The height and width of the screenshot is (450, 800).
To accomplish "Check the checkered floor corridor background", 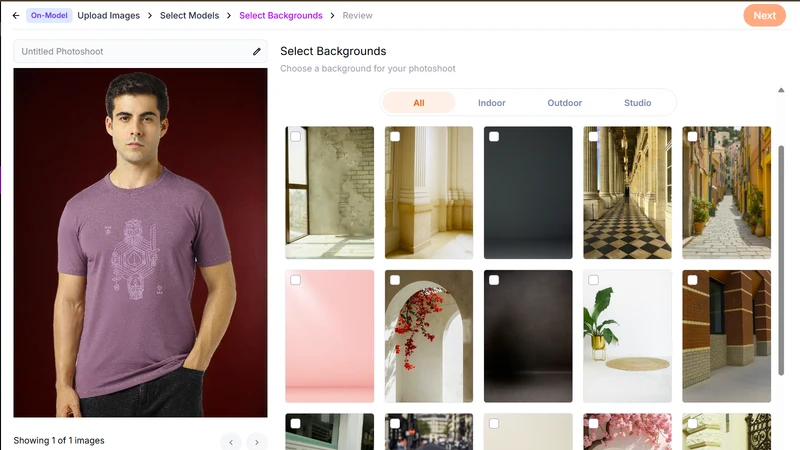I will tap(593, 137).
